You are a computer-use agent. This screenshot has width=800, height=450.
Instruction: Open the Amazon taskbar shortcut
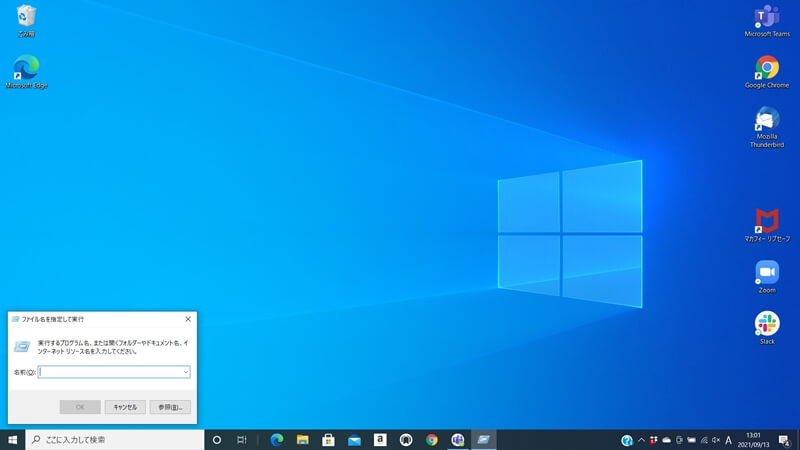coord(380,440)
